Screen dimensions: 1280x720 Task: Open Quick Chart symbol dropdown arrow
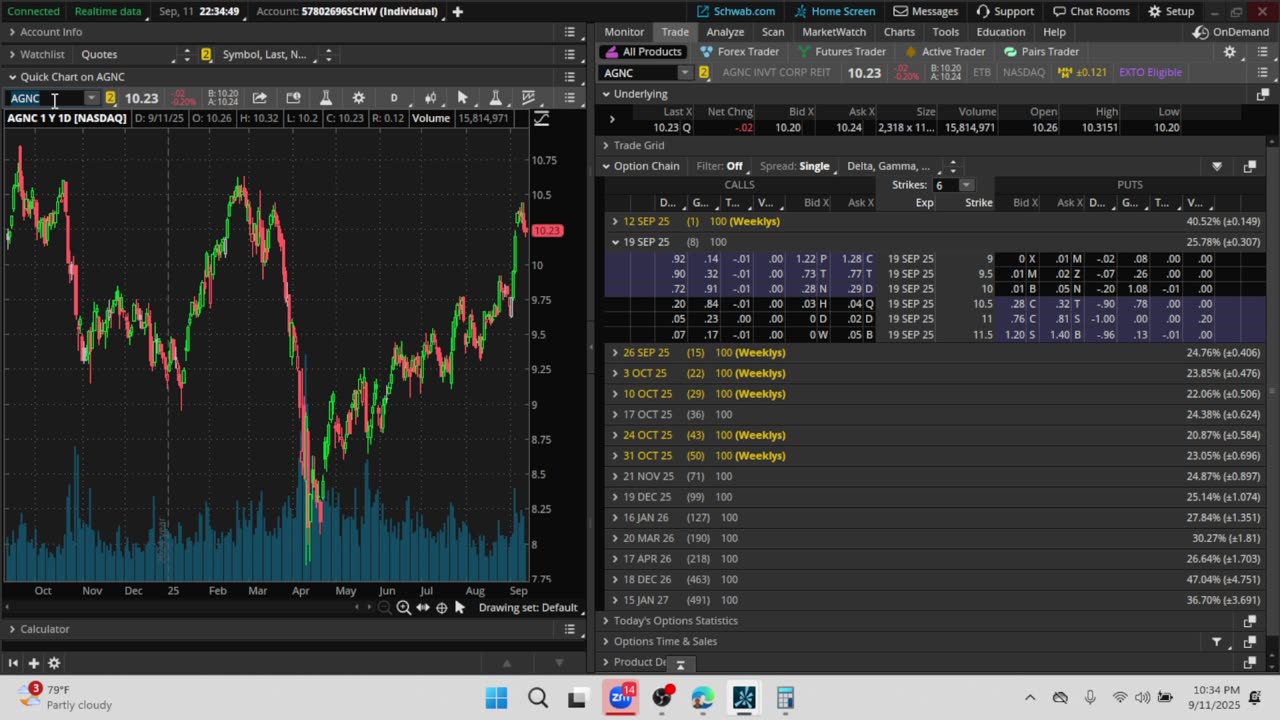point(91,98)
